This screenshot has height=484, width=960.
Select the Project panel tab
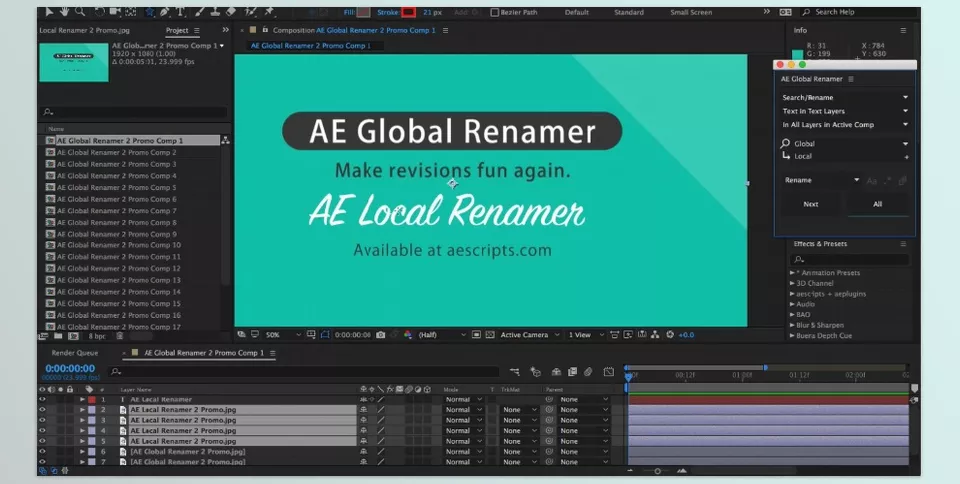(x=177, y=30)
